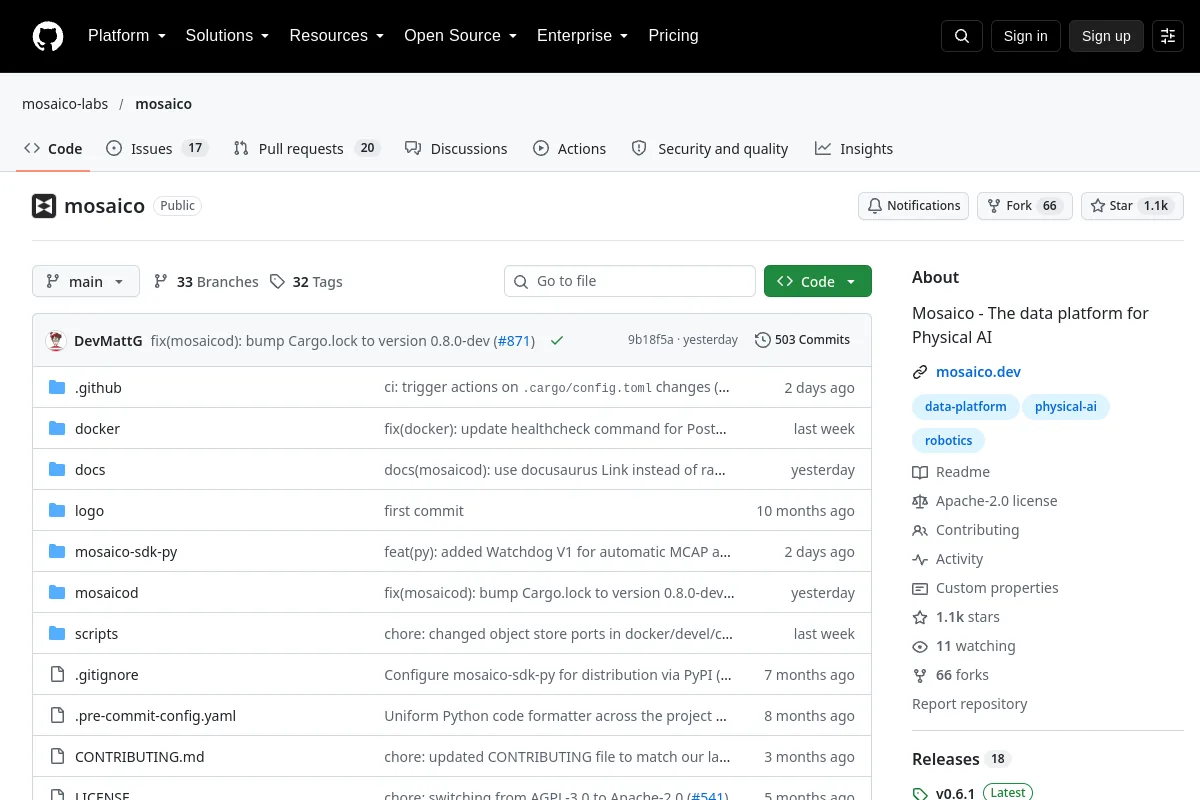Open the Releases 18 heading link

click(962, 759)
